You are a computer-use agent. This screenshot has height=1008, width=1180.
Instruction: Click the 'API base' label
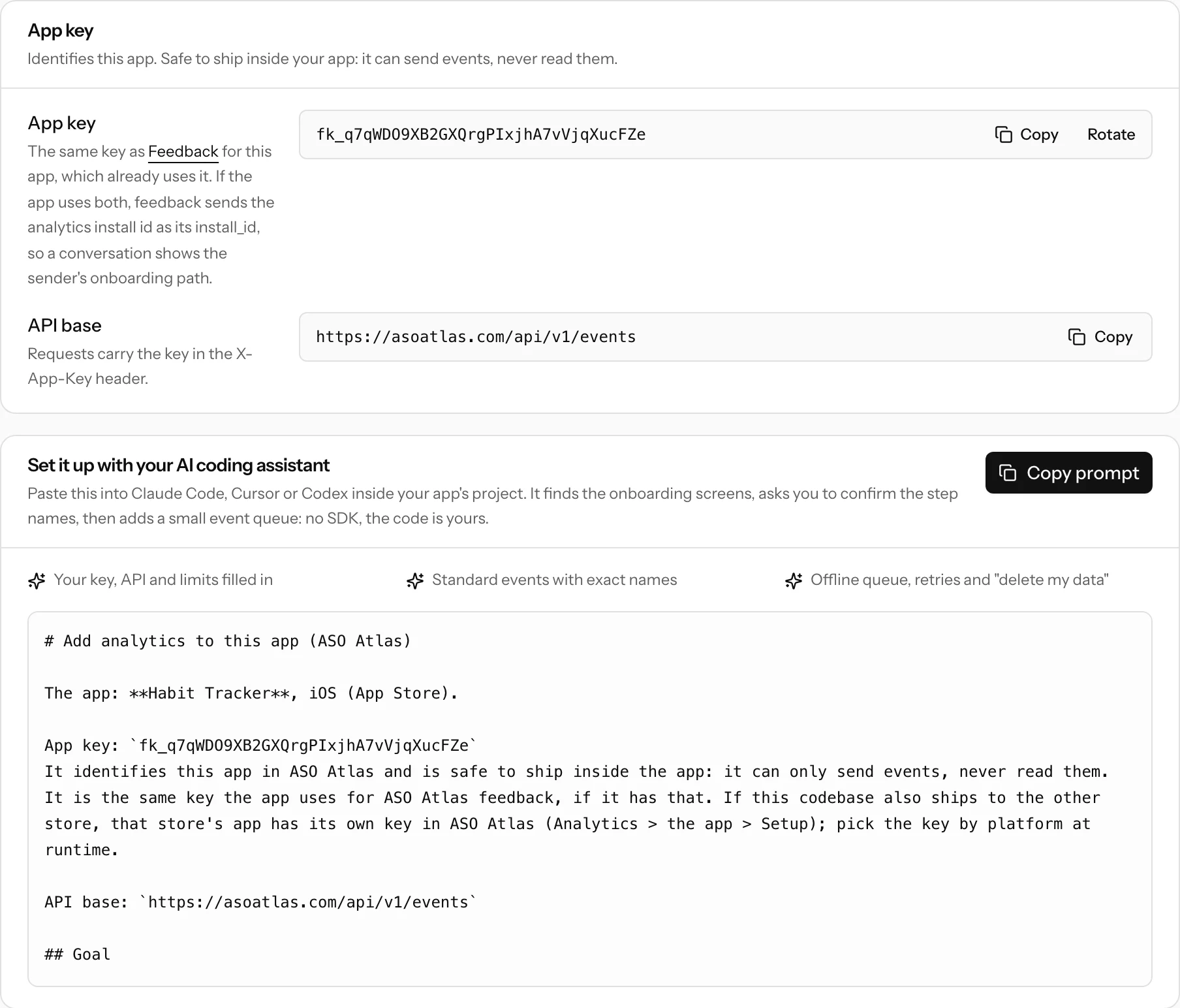point(65,325)
